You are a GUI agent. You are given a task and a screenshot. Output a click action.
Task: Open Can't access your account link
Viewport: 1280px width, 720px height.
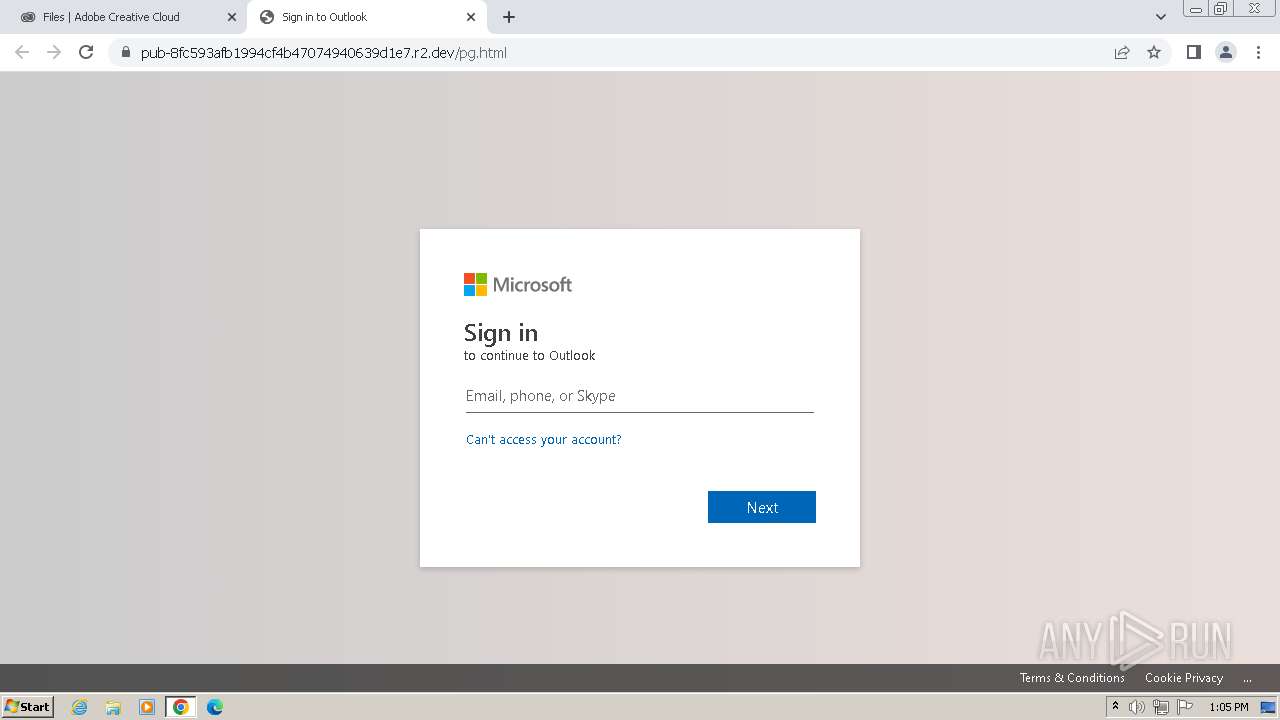click(544, 440)
